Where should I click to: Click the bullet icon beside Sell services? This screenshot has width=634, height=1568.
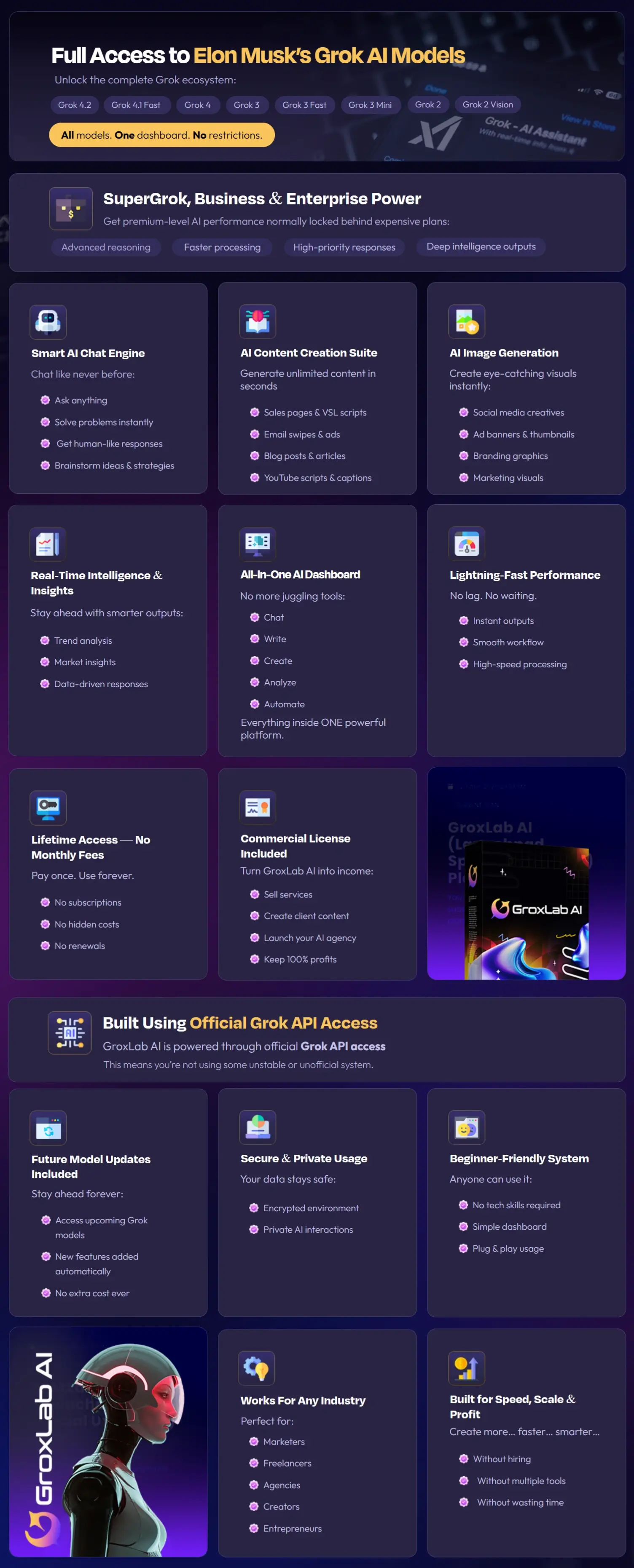tap(255, 894)
